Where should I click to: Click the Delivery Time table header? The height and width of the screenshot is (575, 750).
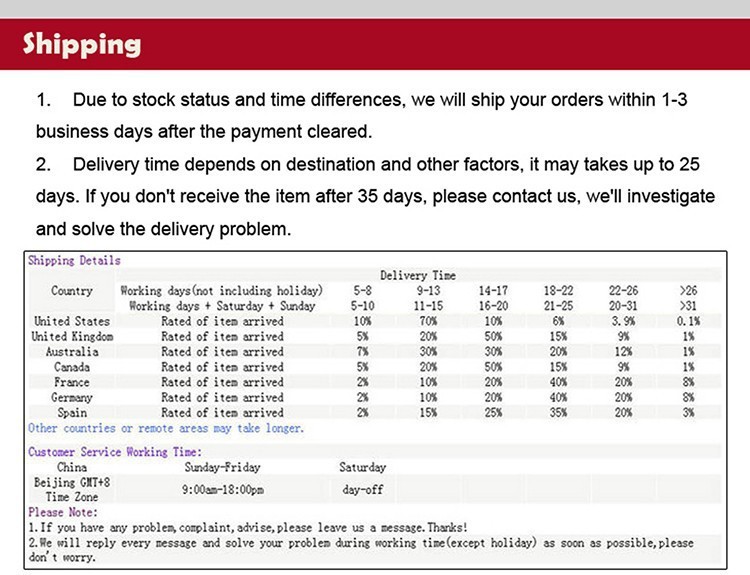click(418, 275)
